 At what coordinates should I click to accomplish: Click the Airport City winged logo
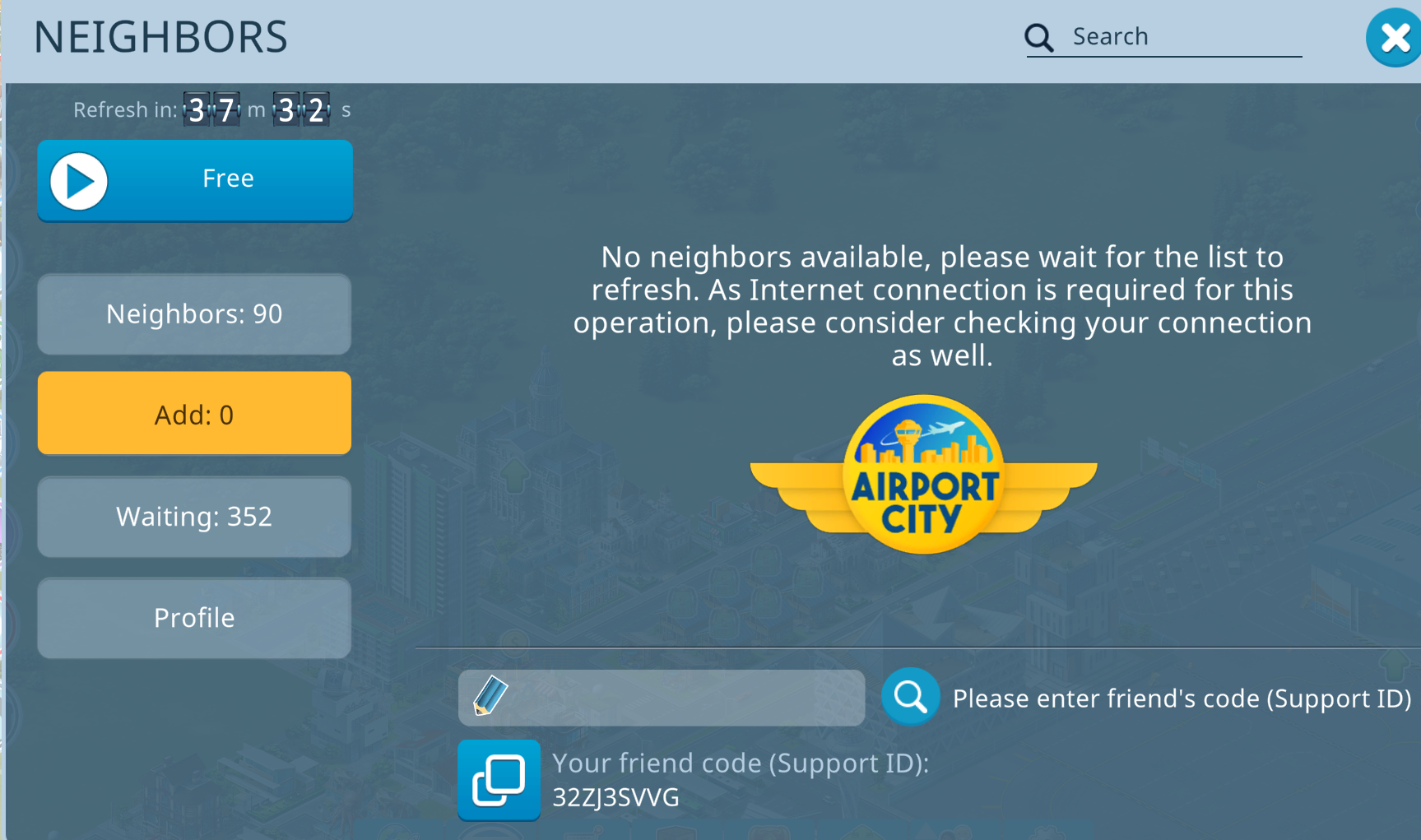click(924, 475)
